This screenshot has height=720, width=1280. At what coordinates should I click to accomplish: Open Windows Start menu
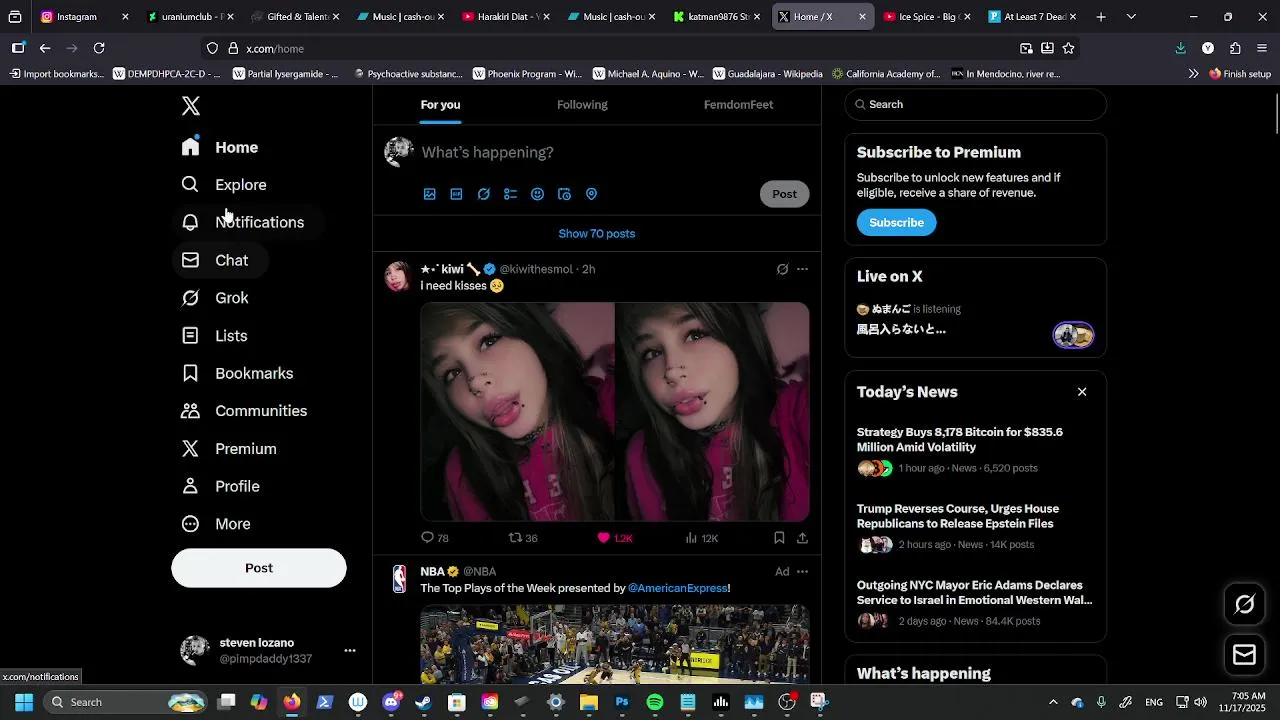pos(24,702)
